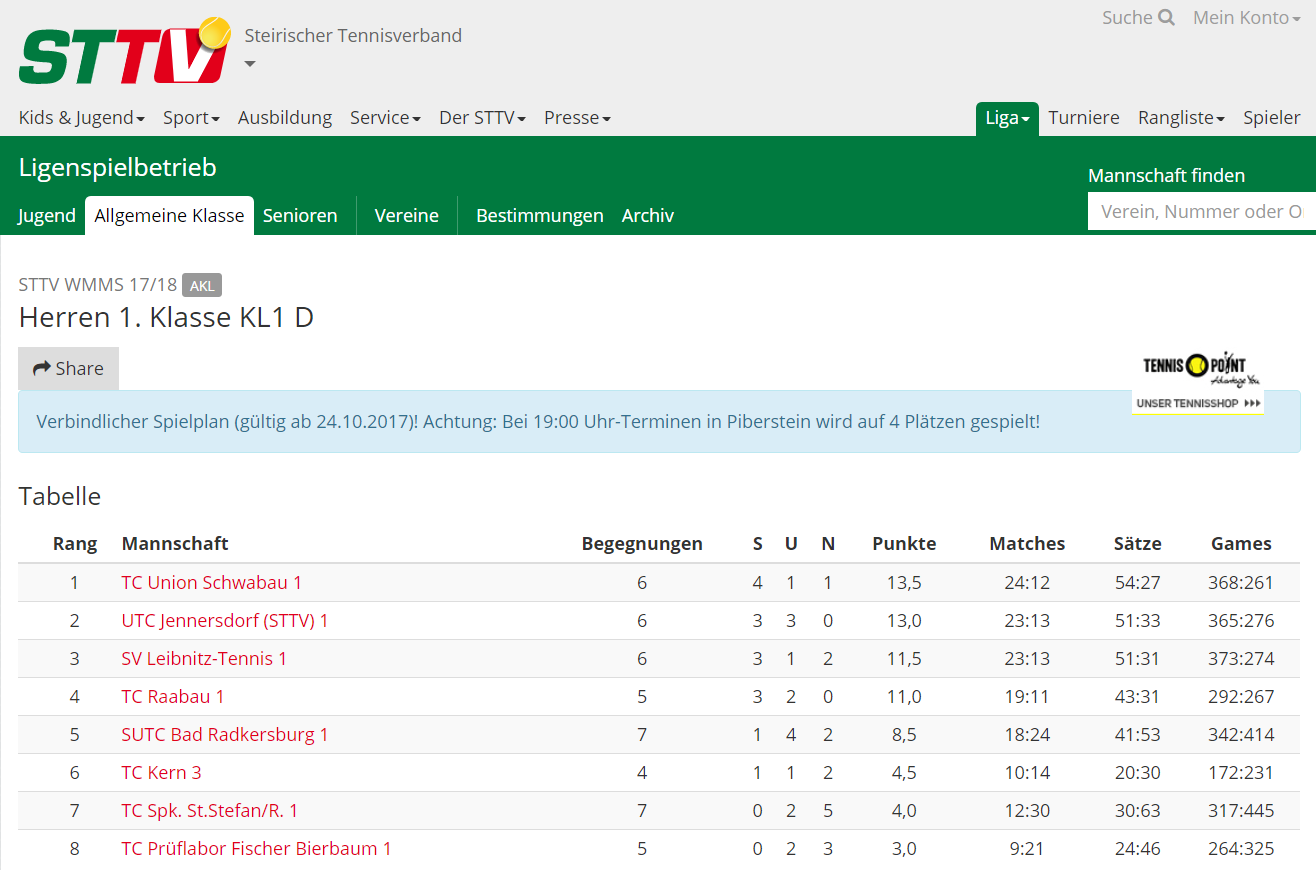This screenshot has width=1316, height=870.
Task: Expand the Service menu
Action: tap(385, 118)
